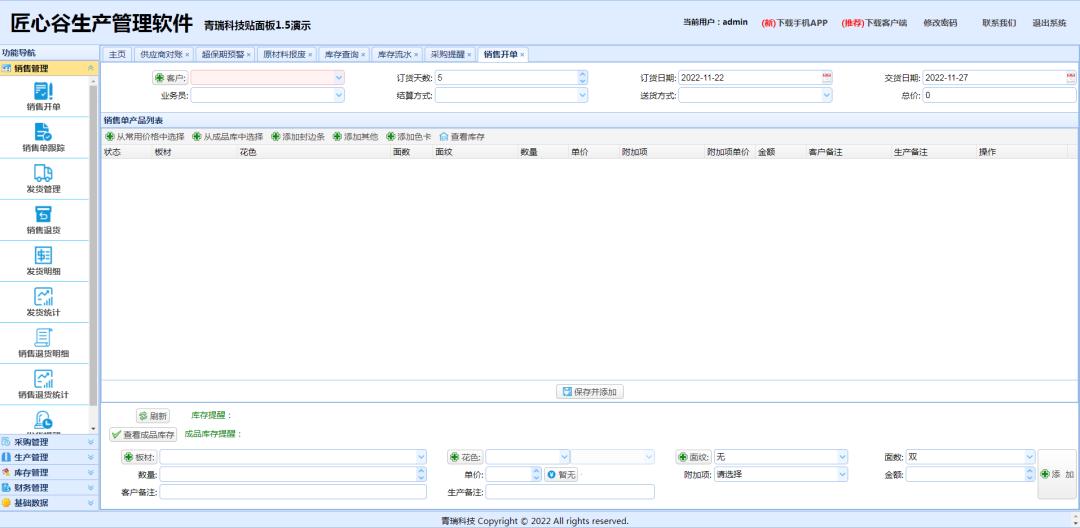Switch to the 主页 tab
This screenshot has width=1080, height=528.
click(x=117, y=54)
